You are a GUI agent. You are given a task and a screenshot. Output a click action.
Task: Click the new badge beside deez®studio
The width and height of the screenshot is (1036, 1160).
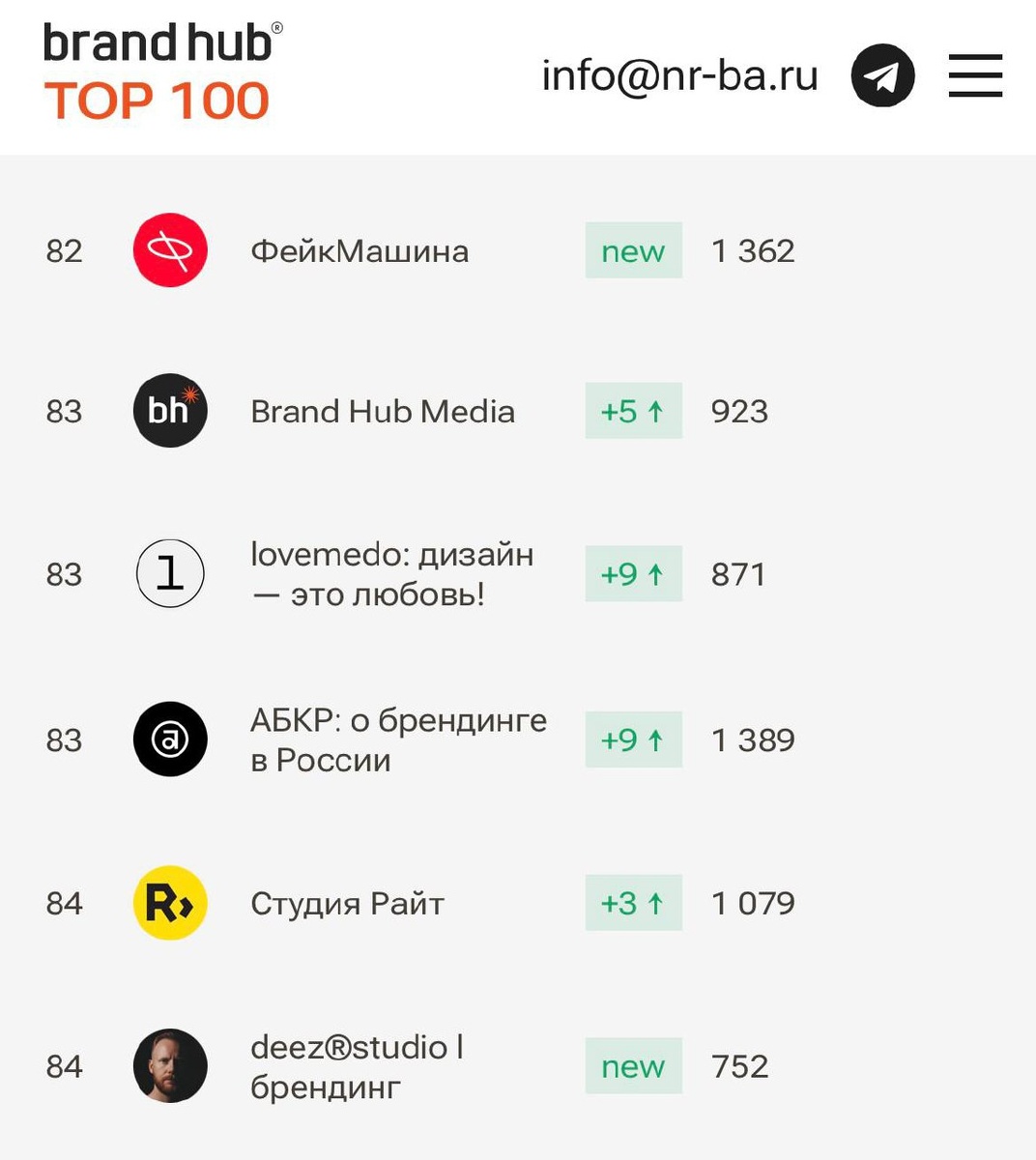click(x=633, y=1066)
